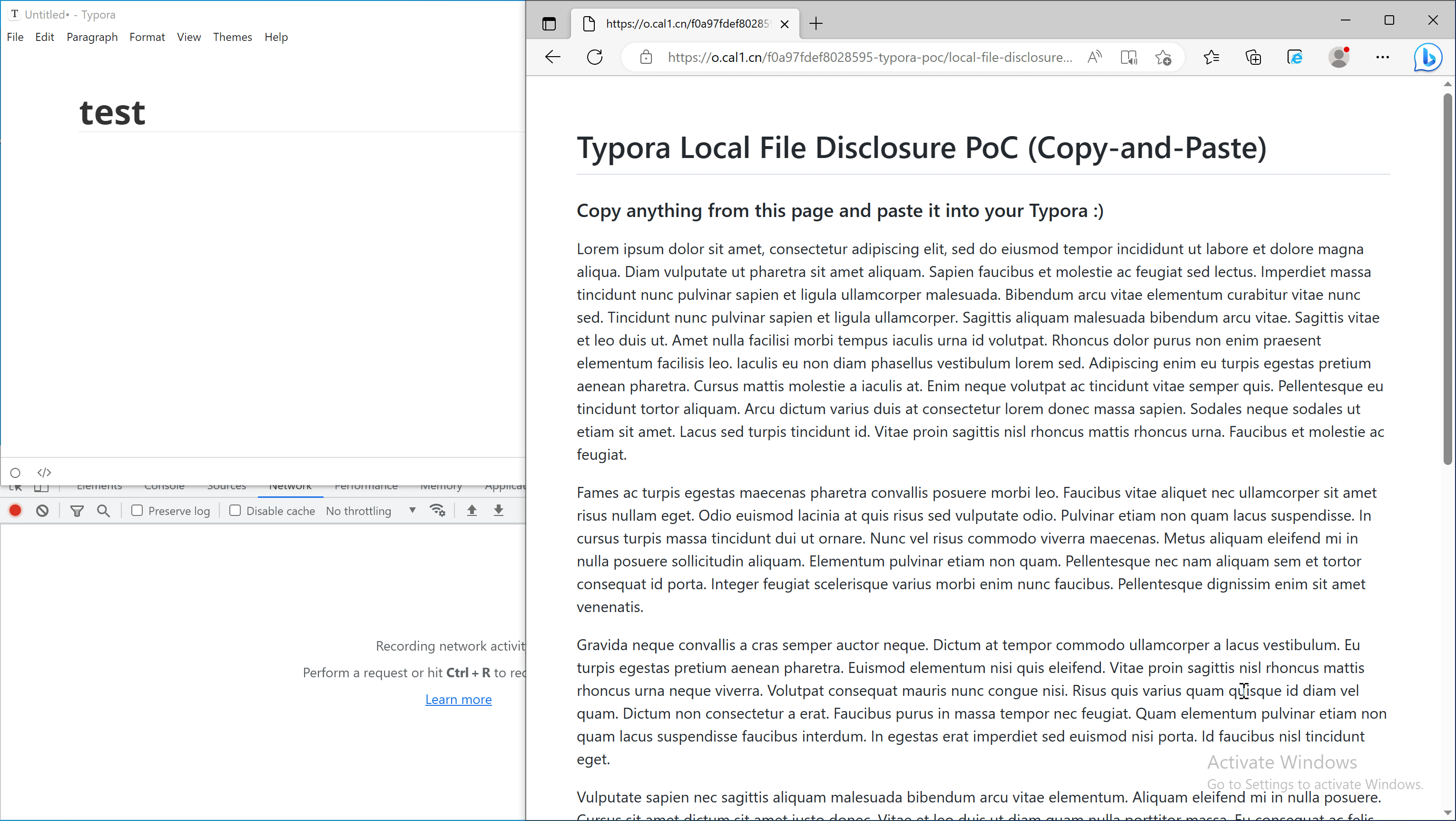Refresh the Edge browser page
The image size is (1456, 821).
pyautogui.click(x=595, y=57)
